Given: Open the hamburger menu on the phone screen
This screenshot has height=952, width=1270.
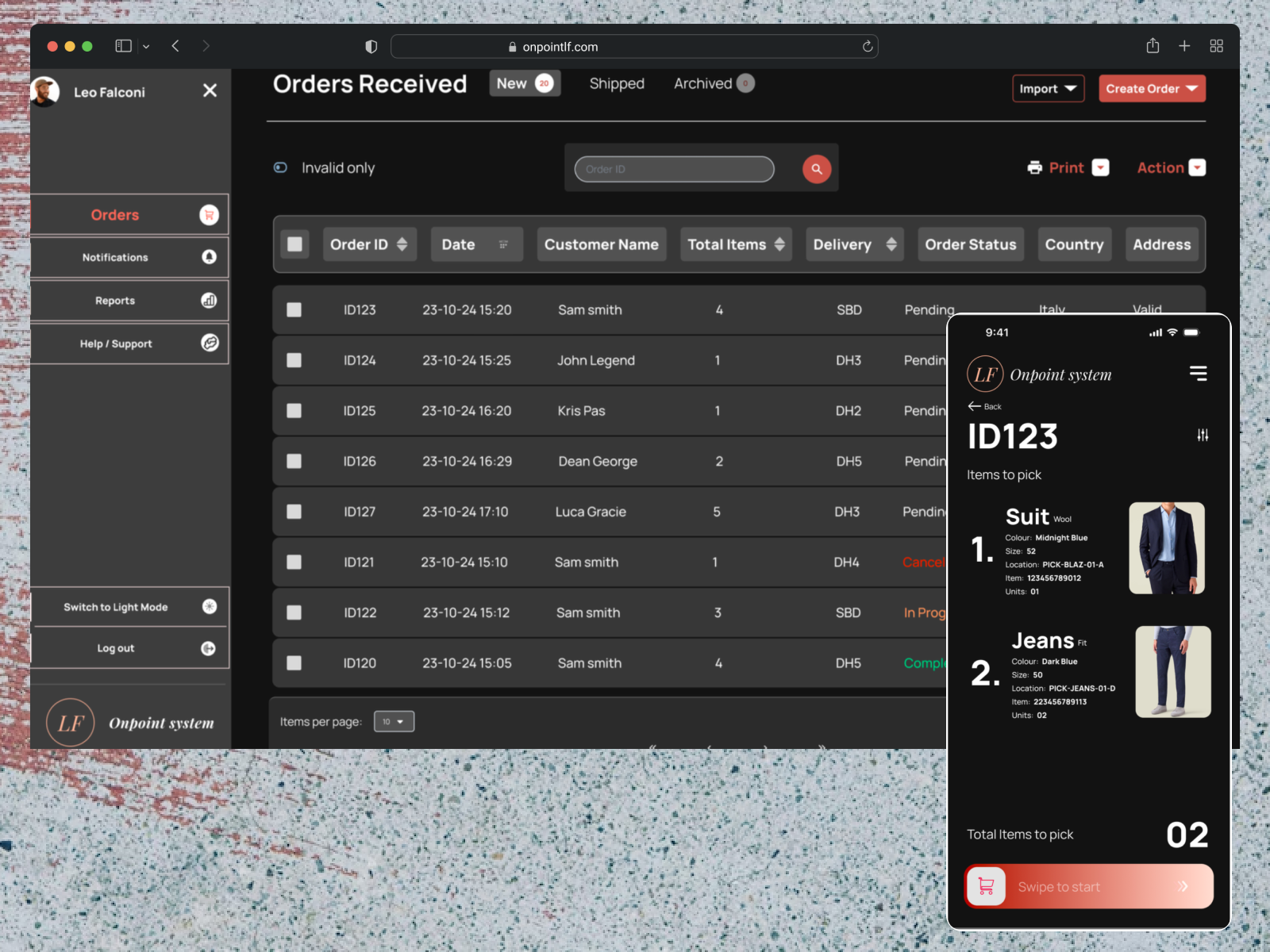Looking at the screenshot, I should (1198, 373).
